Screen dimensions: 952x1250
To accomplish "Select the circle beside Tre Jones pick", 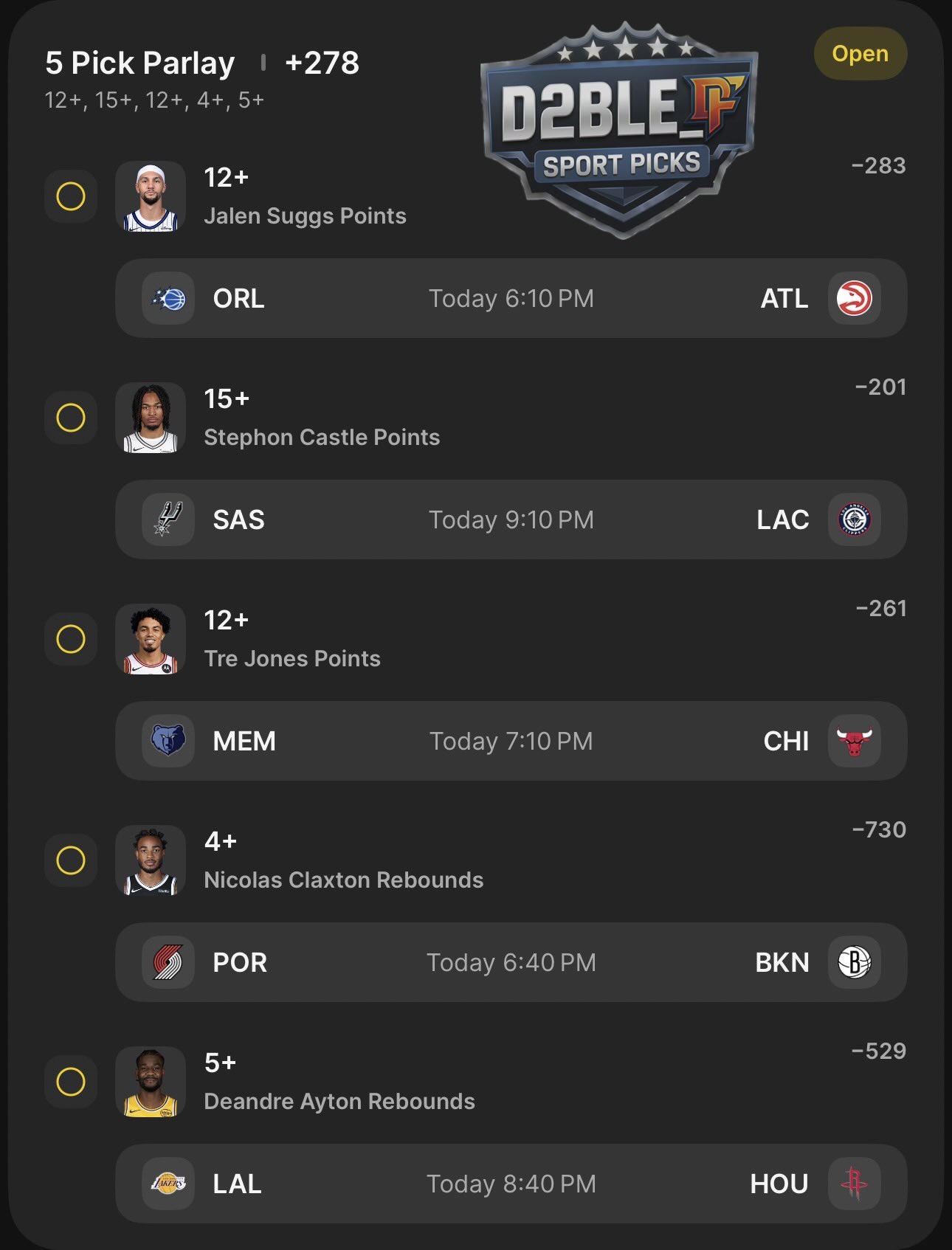I will point(71,639).
